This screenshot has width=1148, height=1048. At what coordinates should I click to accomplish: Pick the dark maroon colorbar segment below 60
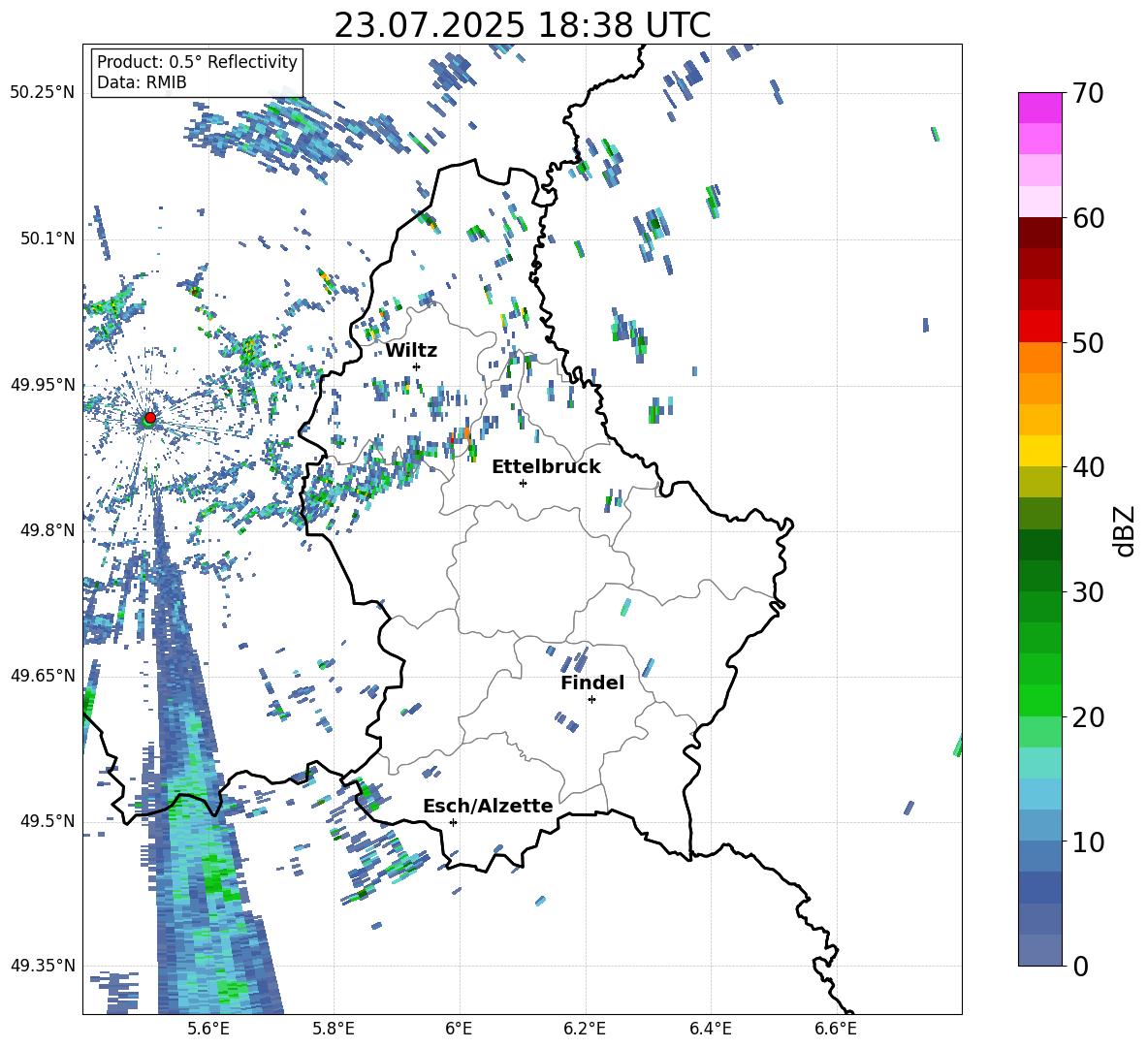point(1039,233)
